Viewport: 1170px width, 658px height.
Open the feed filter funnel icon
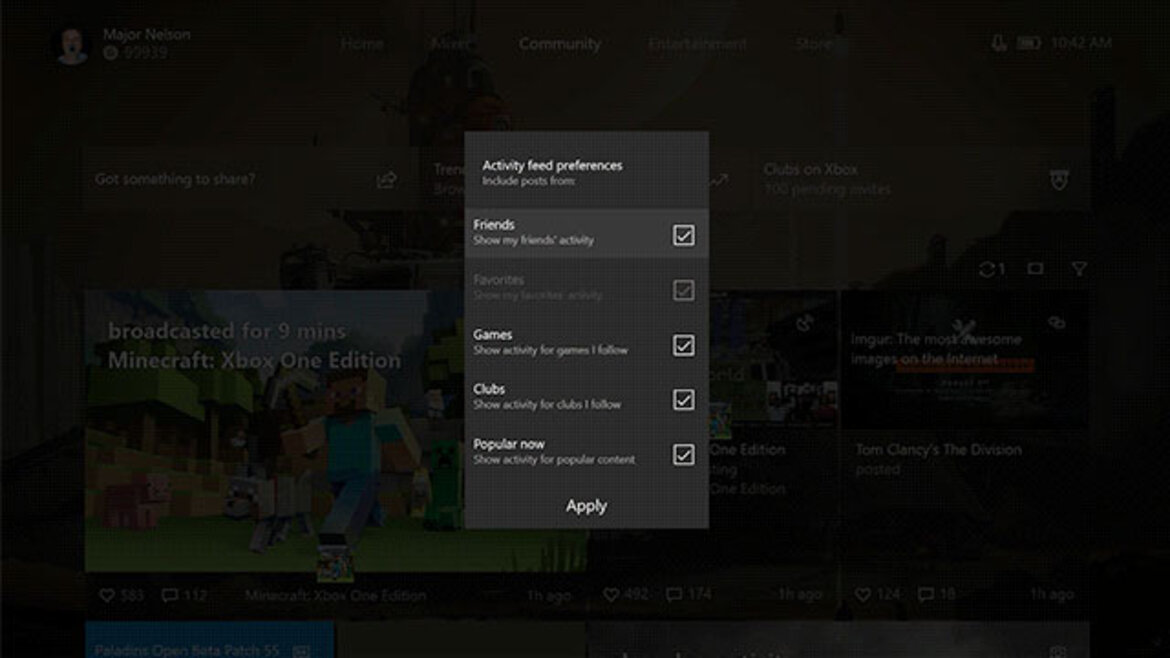[x=1079, y=269]
